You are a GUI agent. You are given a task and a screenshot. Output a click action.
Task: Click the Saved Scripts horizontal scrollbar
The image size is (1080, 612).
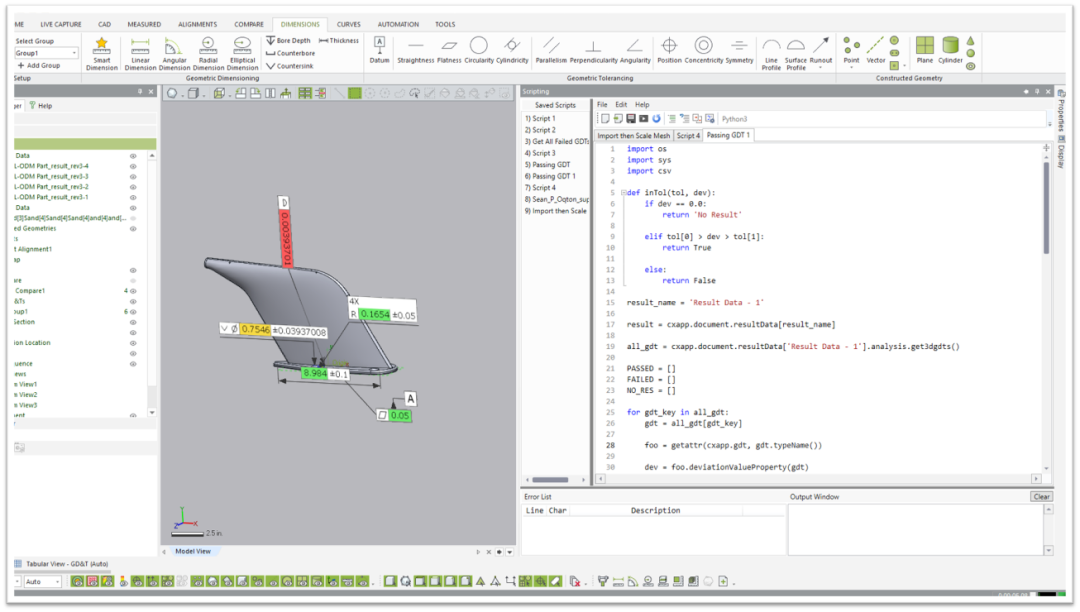(x=550, y=480)
